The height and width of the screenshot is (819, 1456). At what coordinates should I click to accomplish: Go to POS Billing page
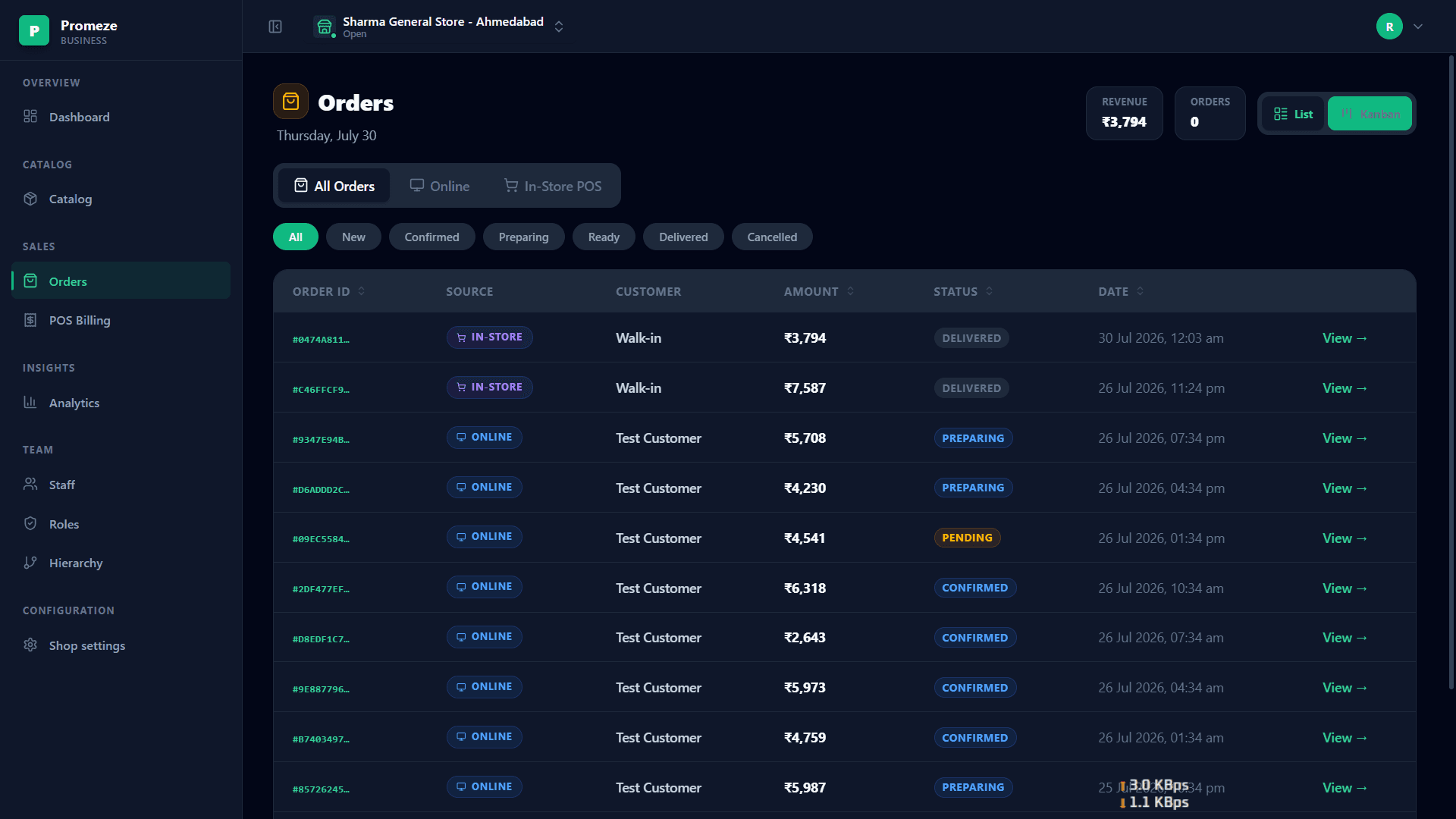pyautogui.click(x=121, y=320)
